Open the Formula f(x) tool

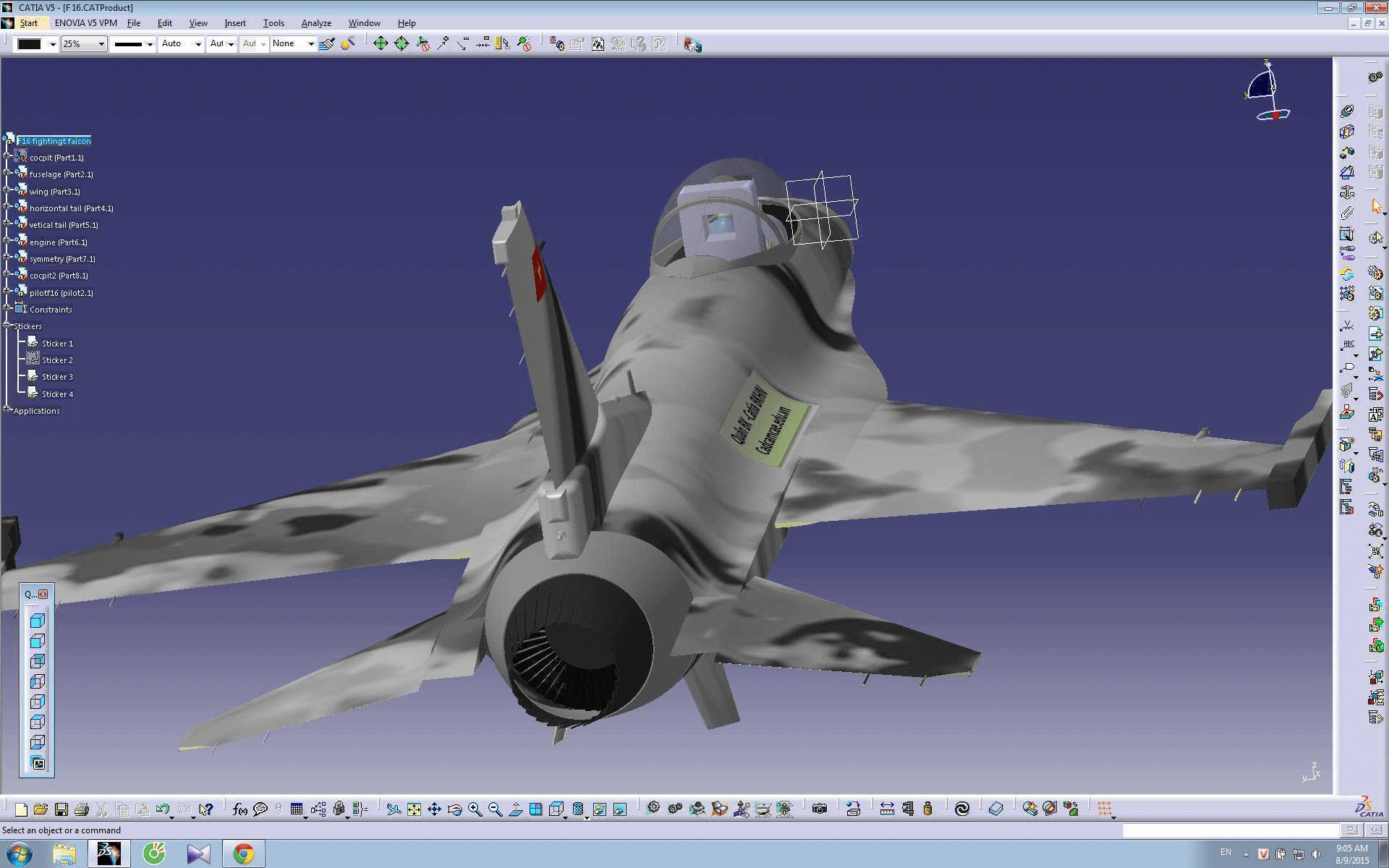click(x=240, y=809)
